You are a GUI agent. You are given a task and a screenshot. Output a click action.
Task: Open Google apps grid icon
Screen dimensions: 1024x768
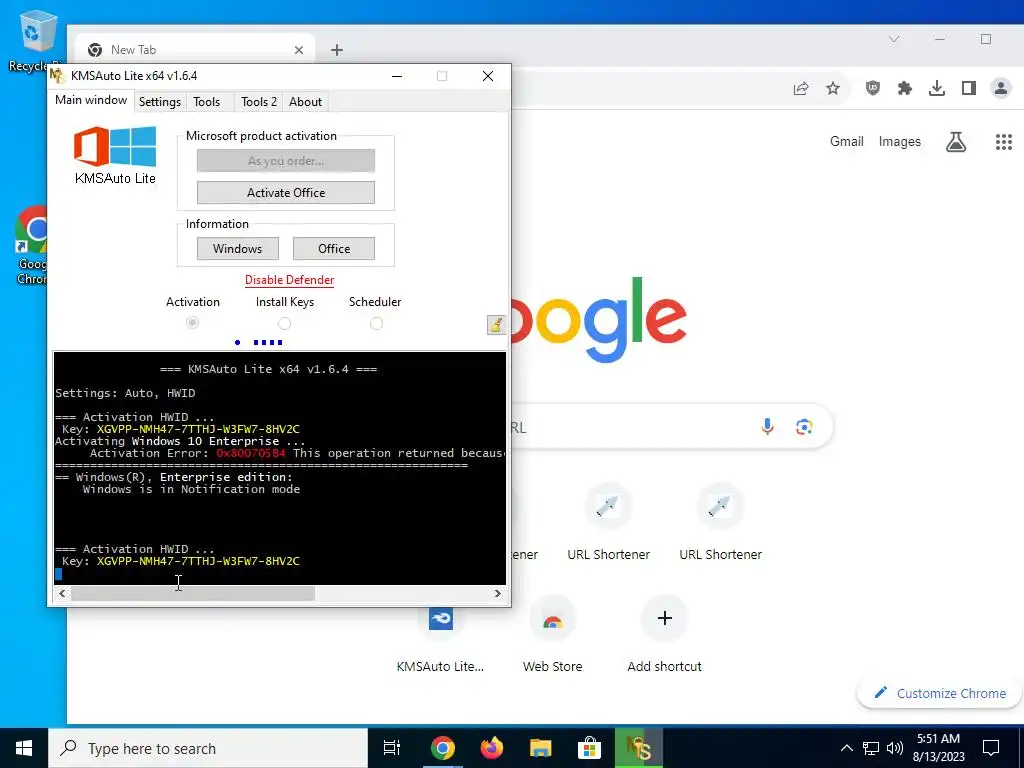[x=1004, y=142]
